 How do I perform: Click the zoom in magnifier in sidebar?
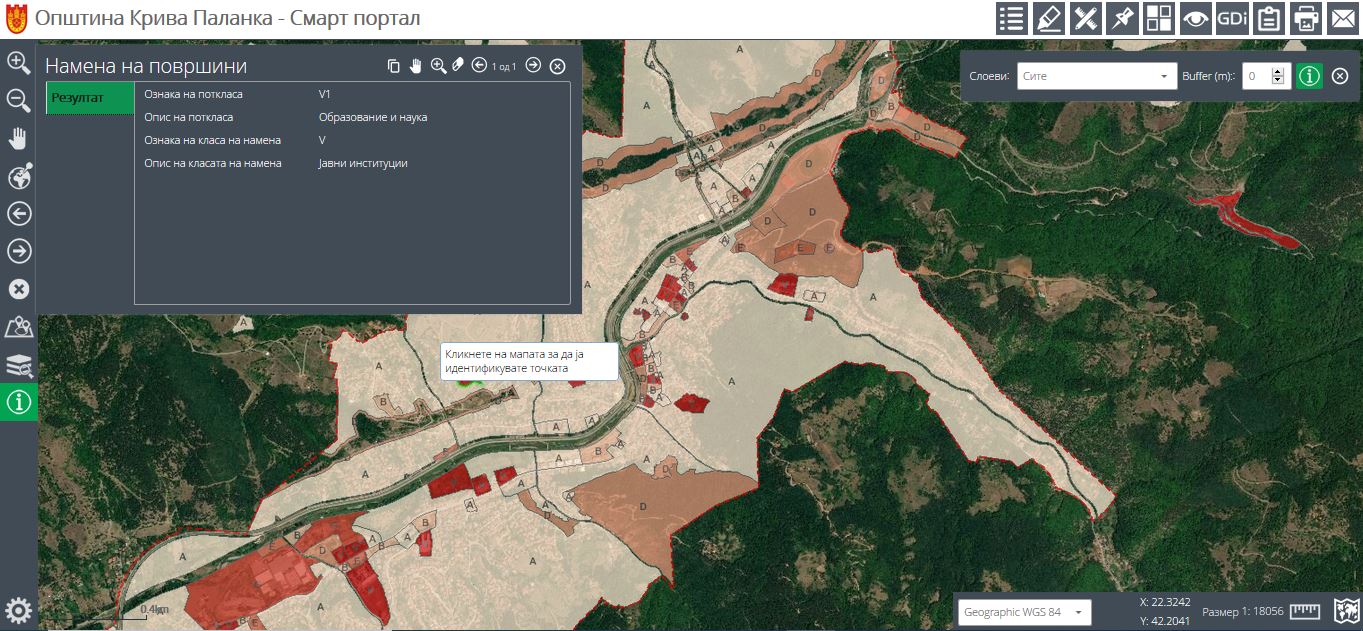click(x=18, y=62)
